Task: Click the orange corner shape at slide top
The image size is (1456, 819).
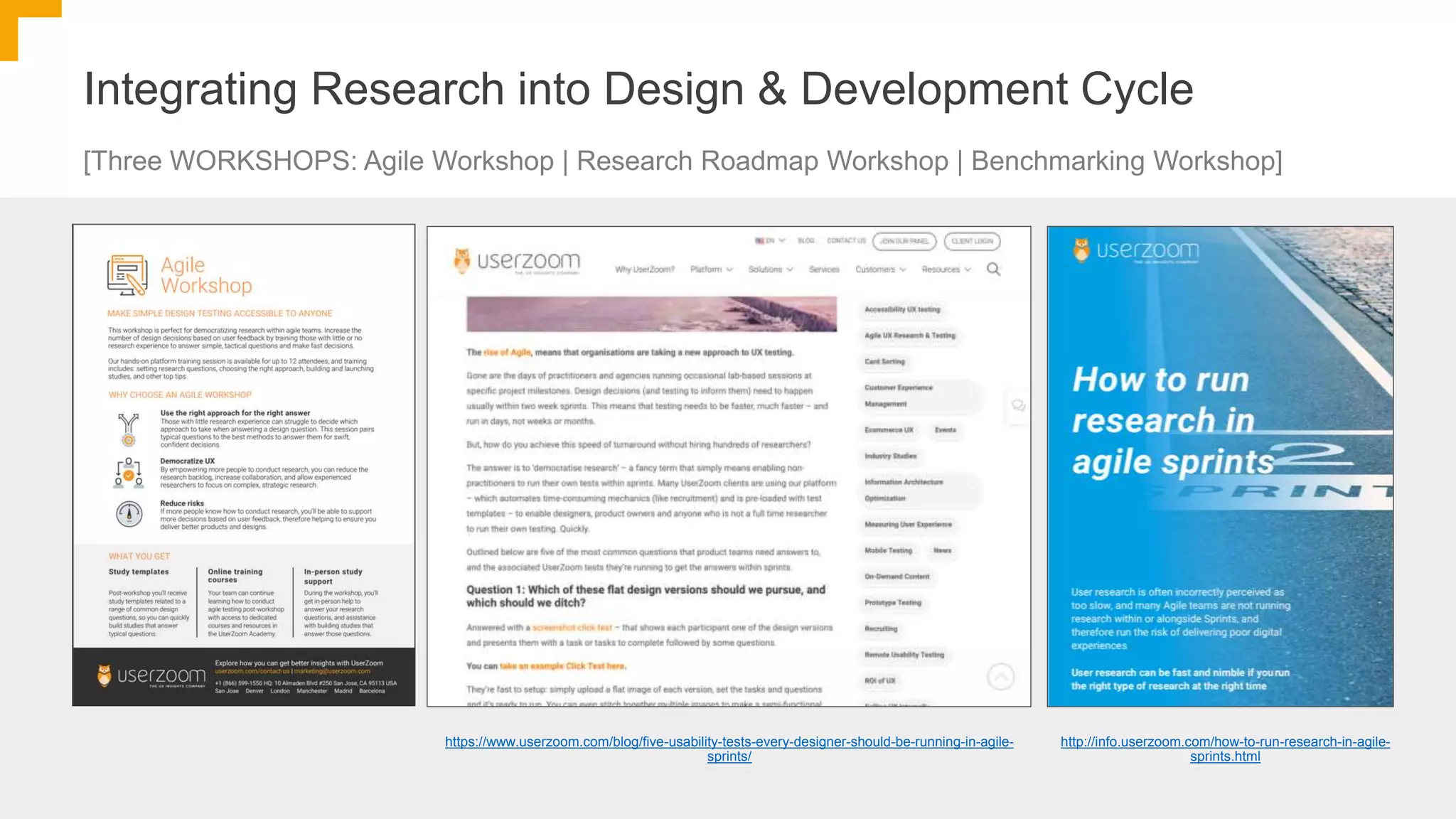Action: [x=31, y=30]
